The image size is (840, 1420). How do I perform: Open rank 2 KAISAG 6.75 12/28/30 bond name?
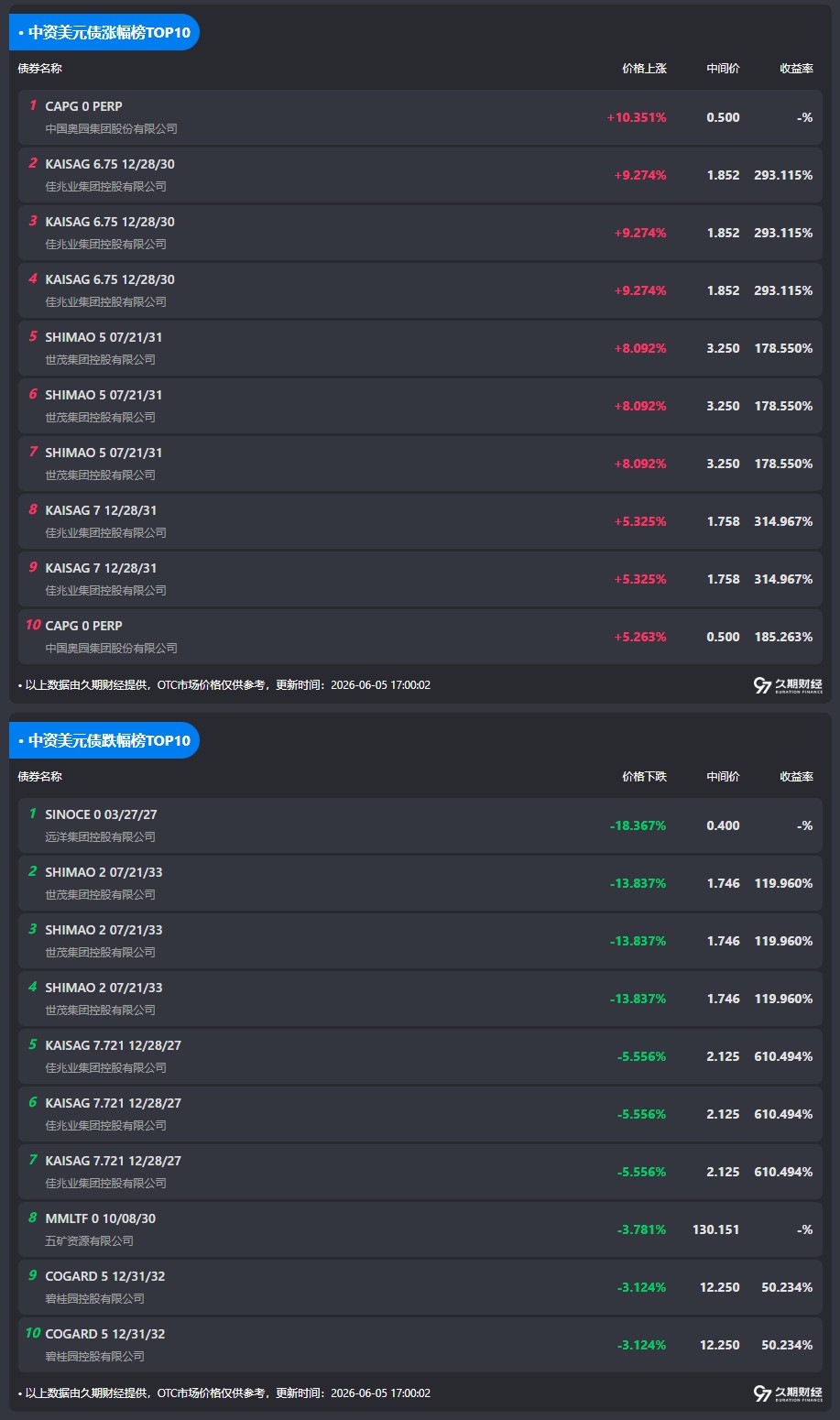tap(110, 164)
